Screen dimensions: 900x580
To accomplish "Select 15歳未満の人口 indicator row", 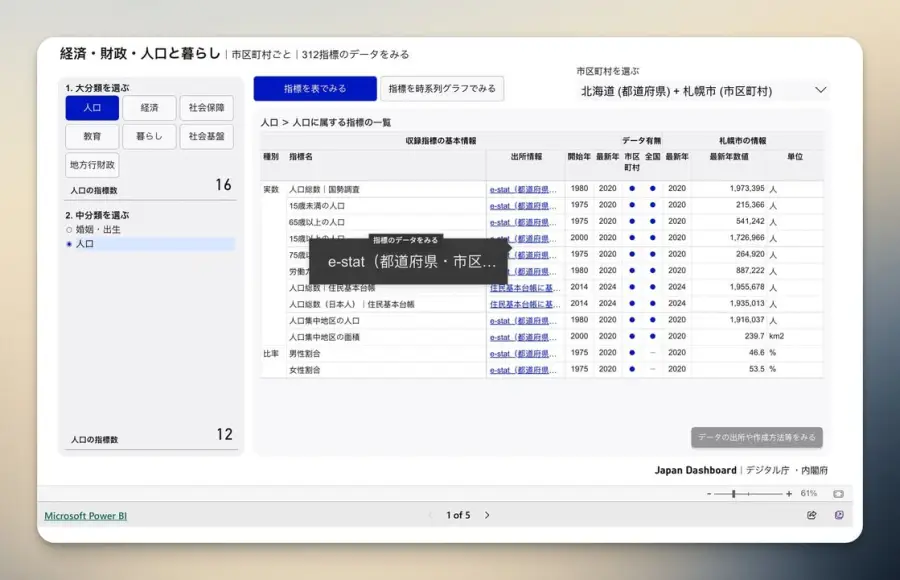I will pyautogui.click(x=317, y=206).
